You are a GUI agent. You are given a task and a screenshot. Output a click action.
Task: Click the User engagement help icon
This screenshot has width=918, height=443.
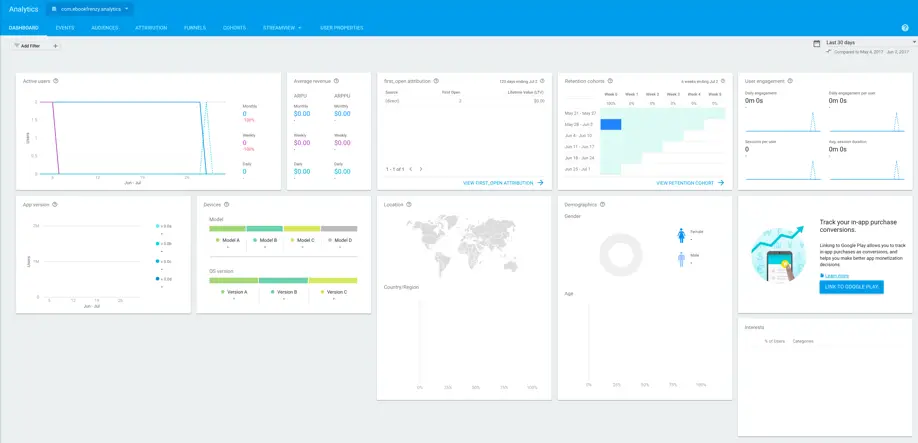click(789, 80)
